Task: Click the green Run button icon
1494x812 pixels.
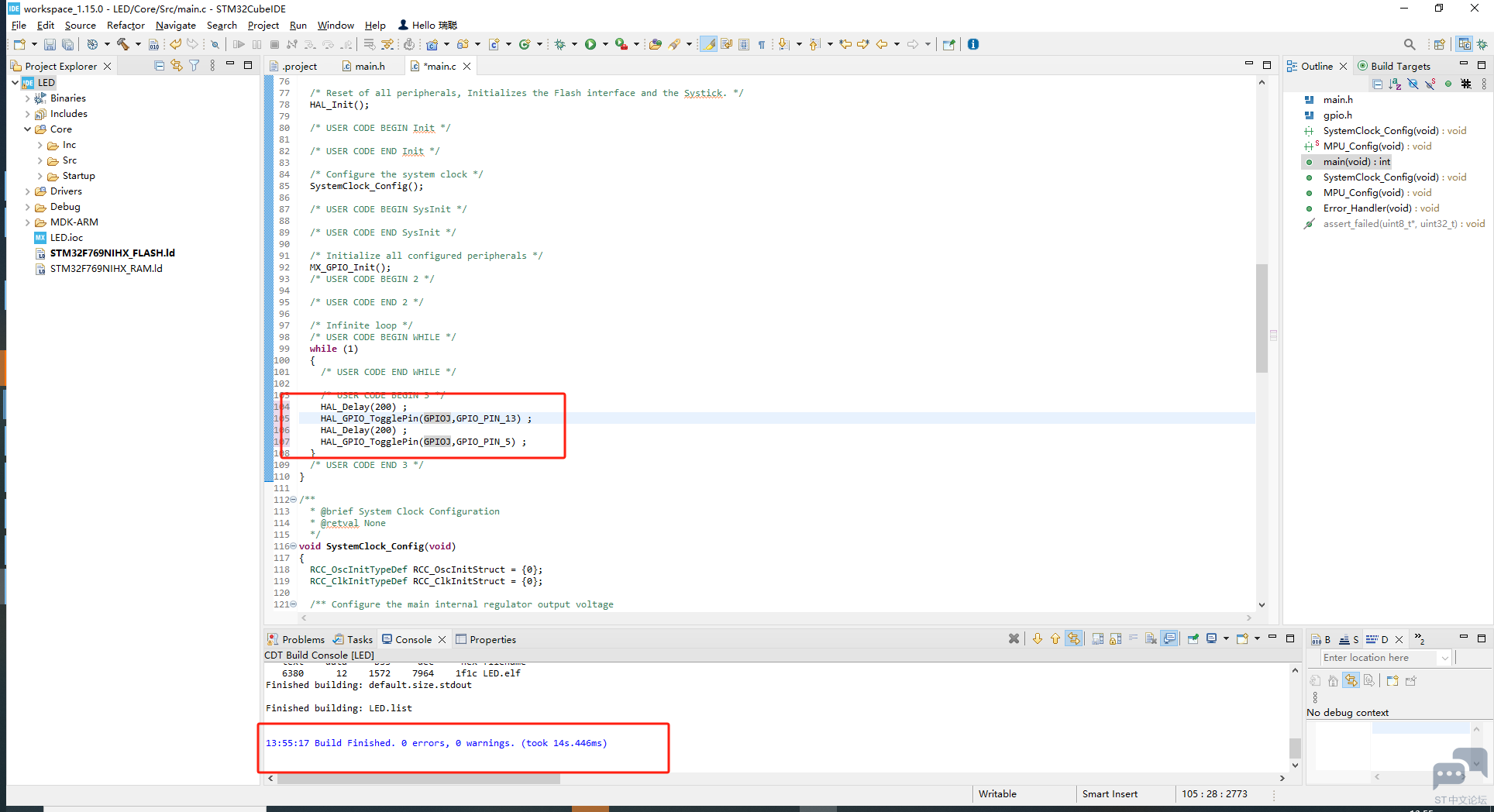Action: click(x=590, y=44)
